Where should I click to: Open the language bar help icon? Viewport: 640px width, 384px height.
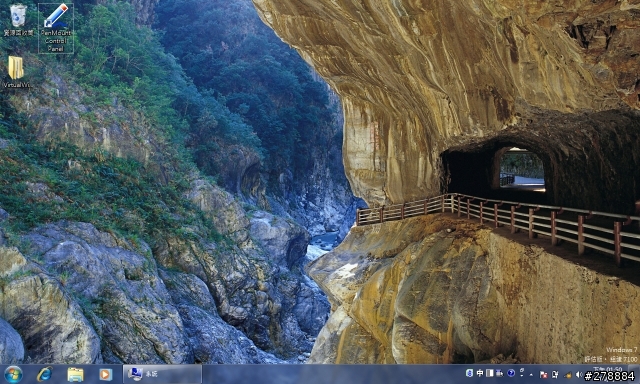511,373
